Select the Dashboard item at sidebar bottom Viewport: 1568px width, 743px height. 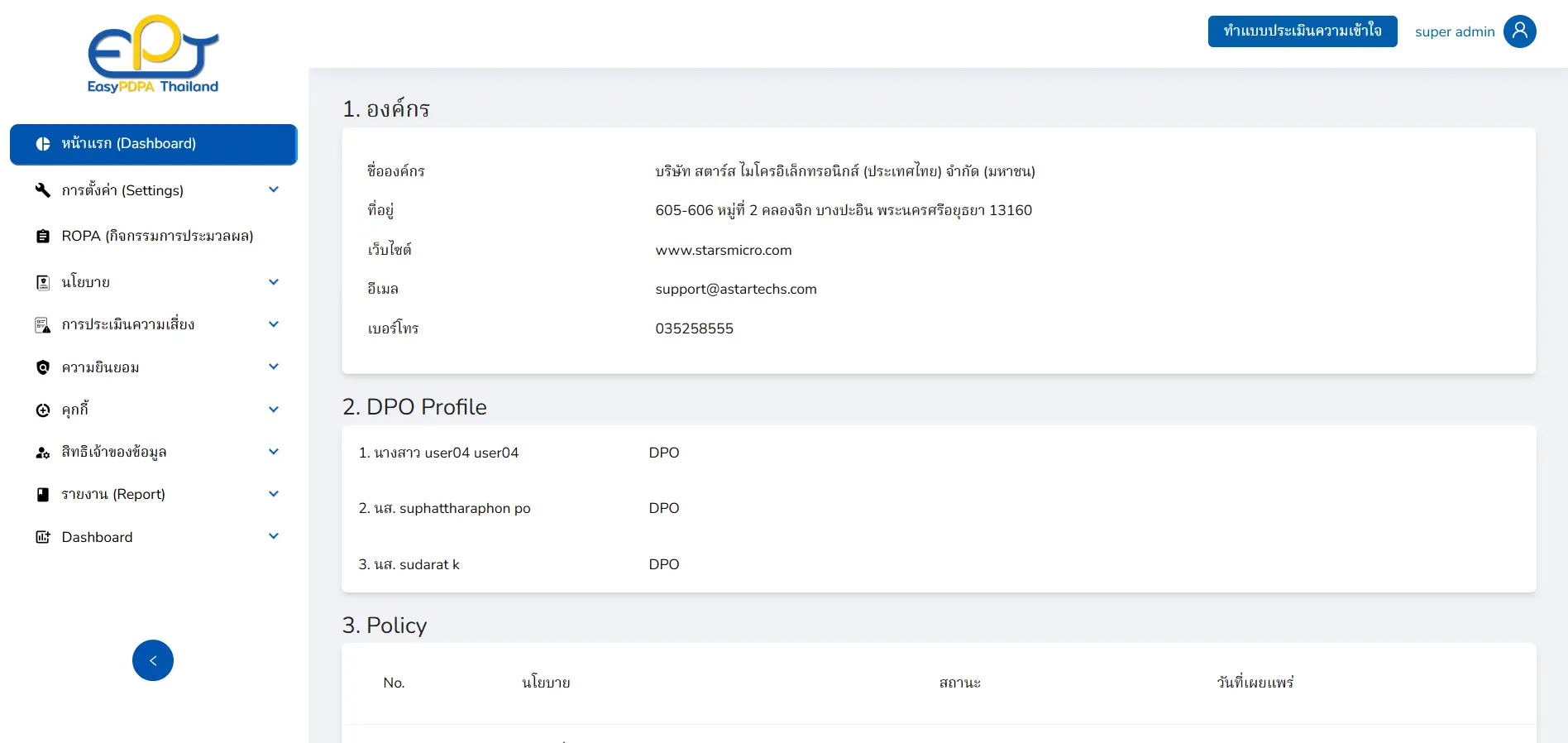click(97, 537)
